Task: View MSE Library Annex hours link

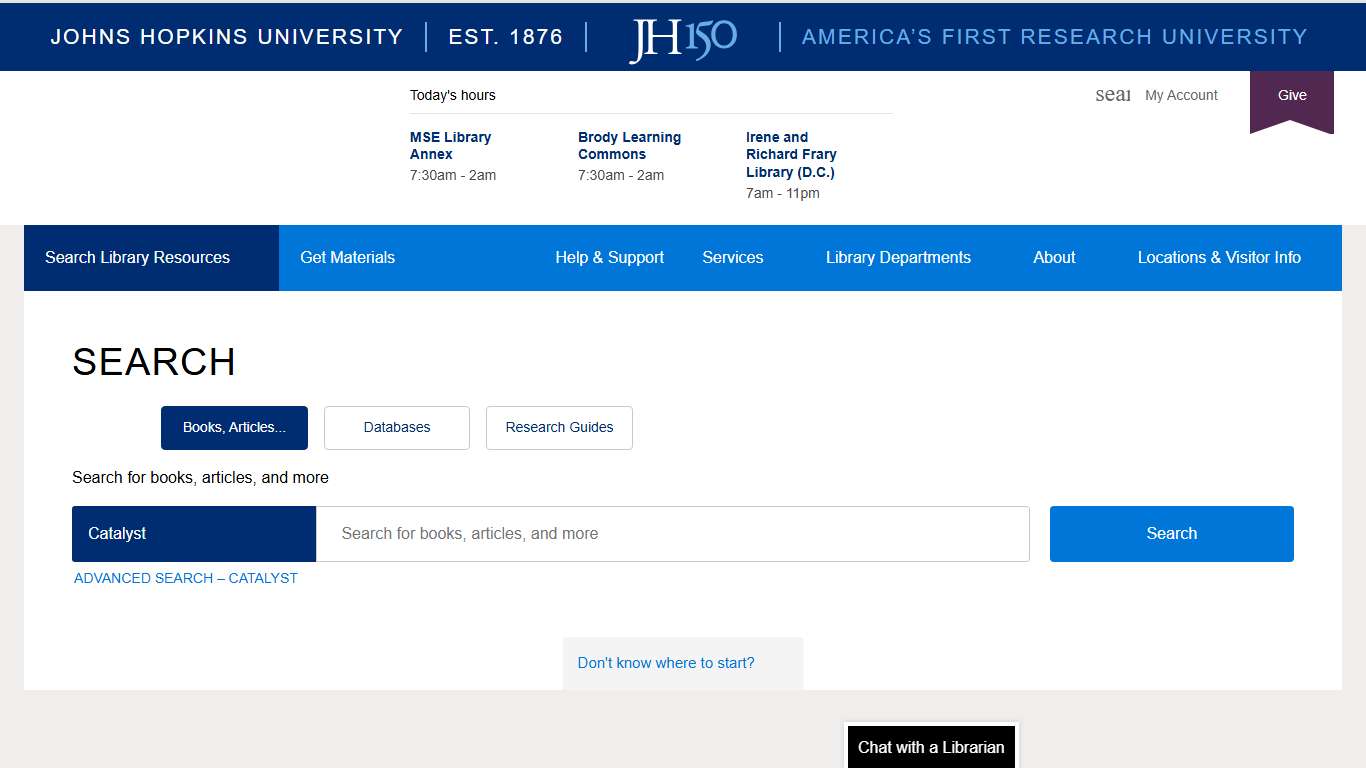Action: pyautogui.click(x=450, y=146)
